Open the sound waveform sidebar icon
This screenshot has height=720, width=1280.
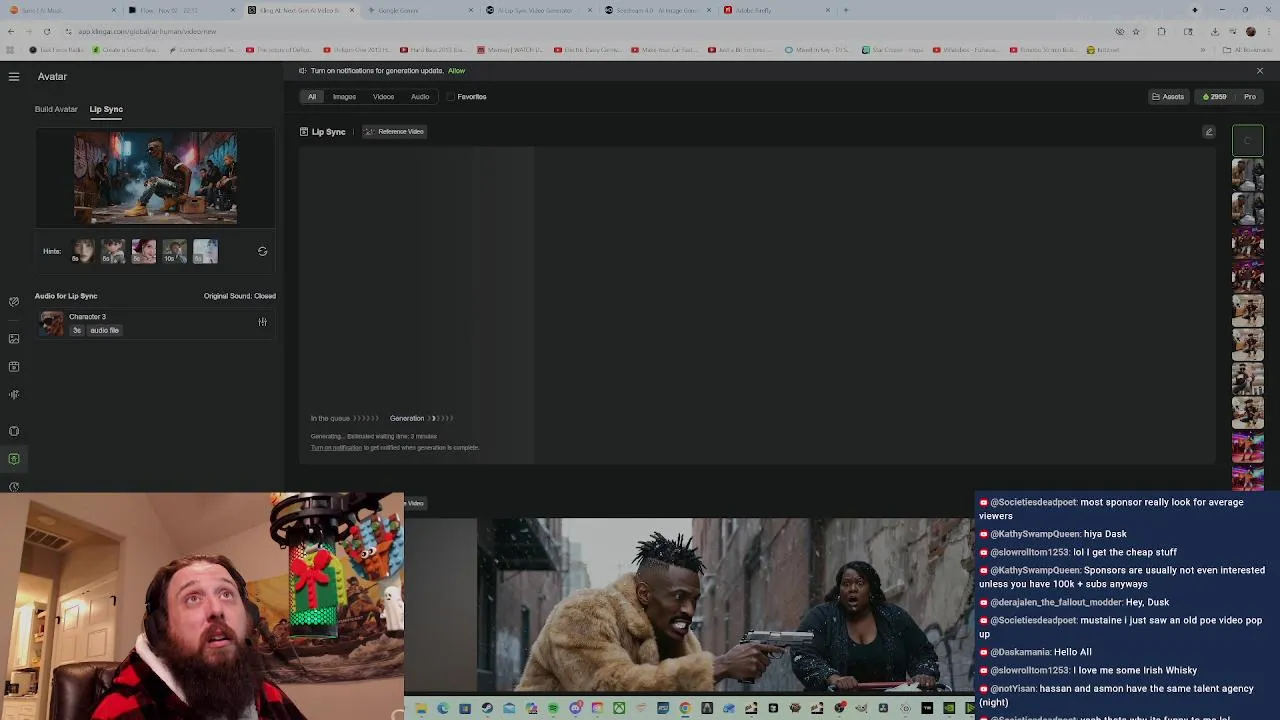coord(14,394)
